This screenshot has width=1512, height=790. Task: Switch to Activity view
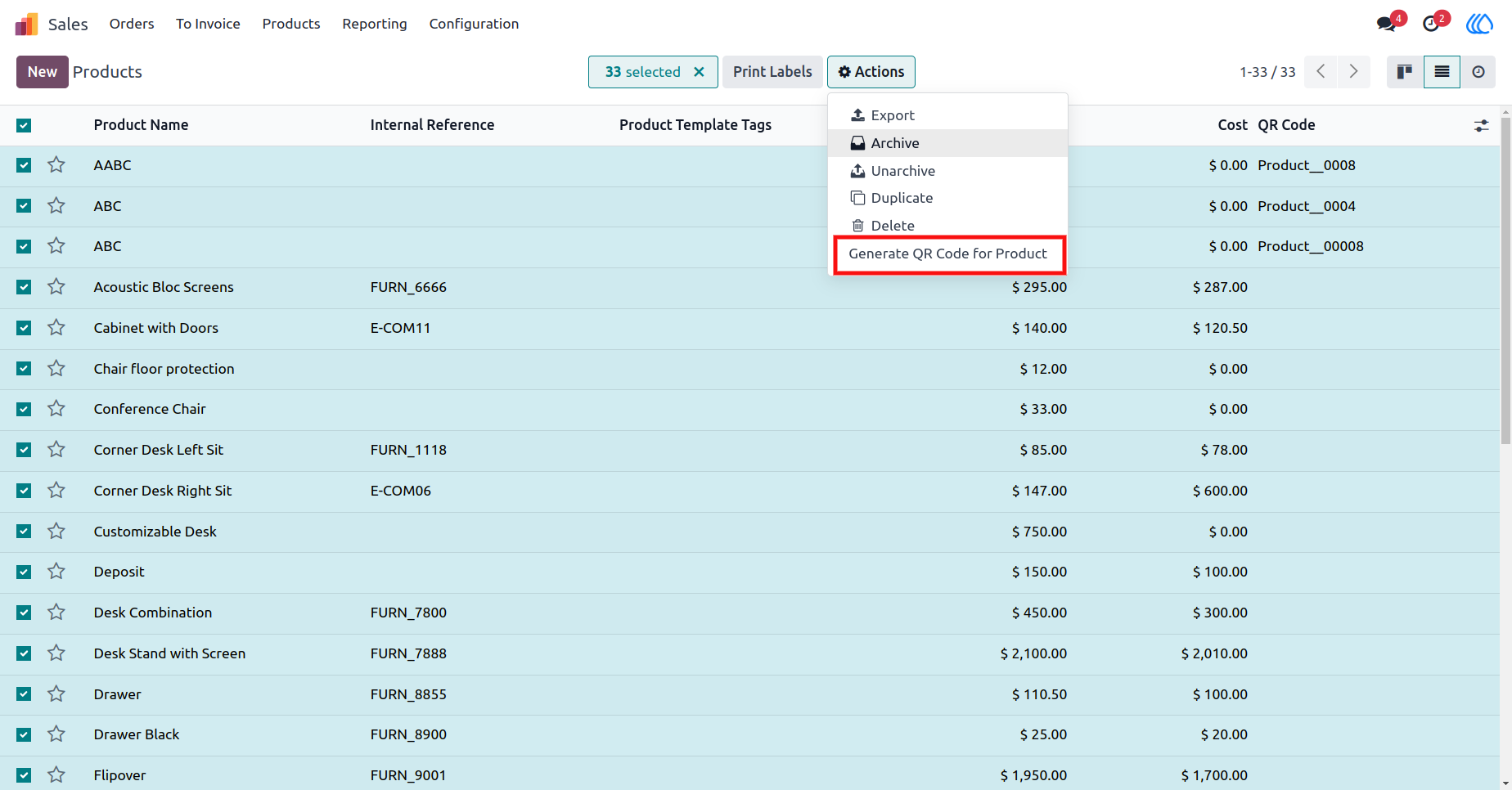1478,72
